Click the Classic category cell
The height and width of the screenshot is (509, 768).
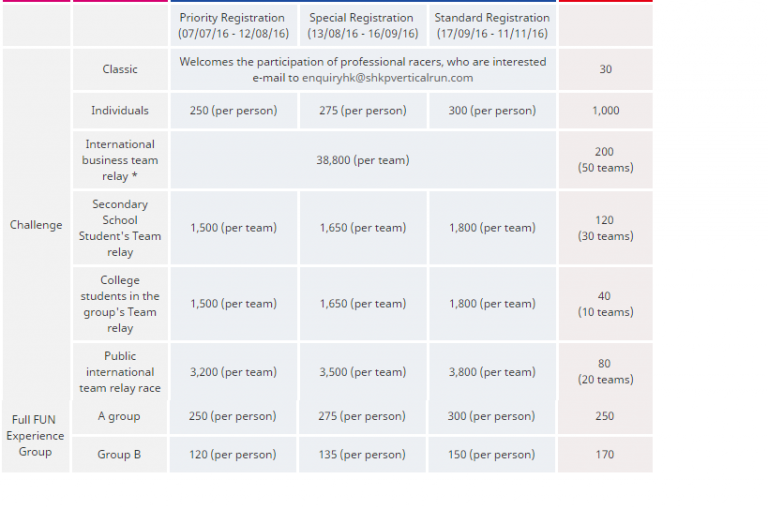[x=120, y=69]
